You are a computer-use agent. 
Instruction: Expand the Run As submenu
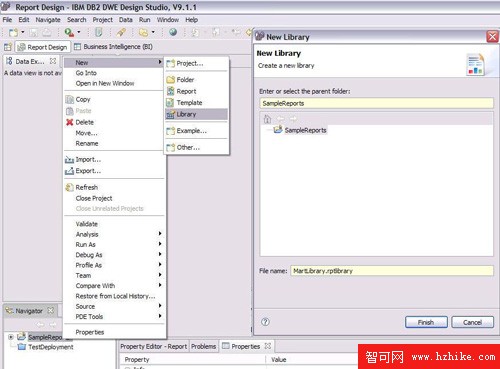click(x=114, y=245)
